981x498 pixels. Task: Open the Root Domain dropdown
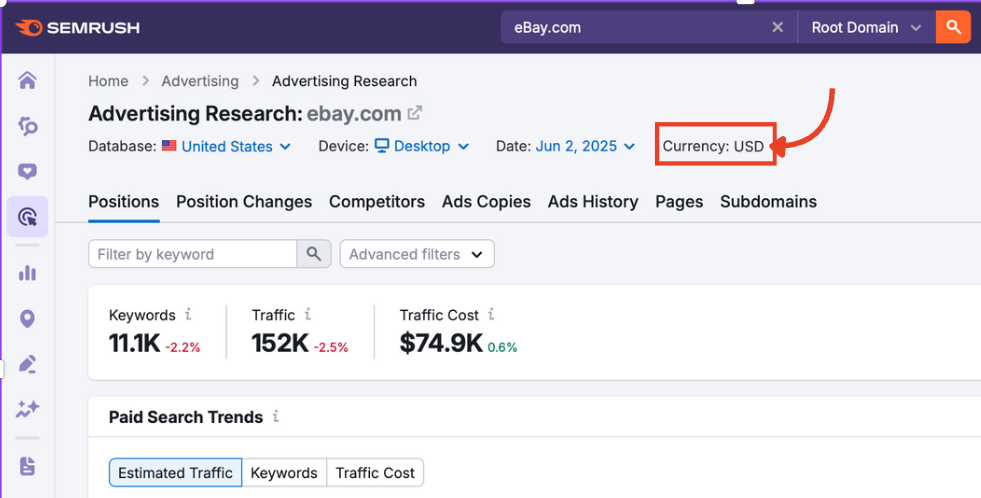[865, 28]
